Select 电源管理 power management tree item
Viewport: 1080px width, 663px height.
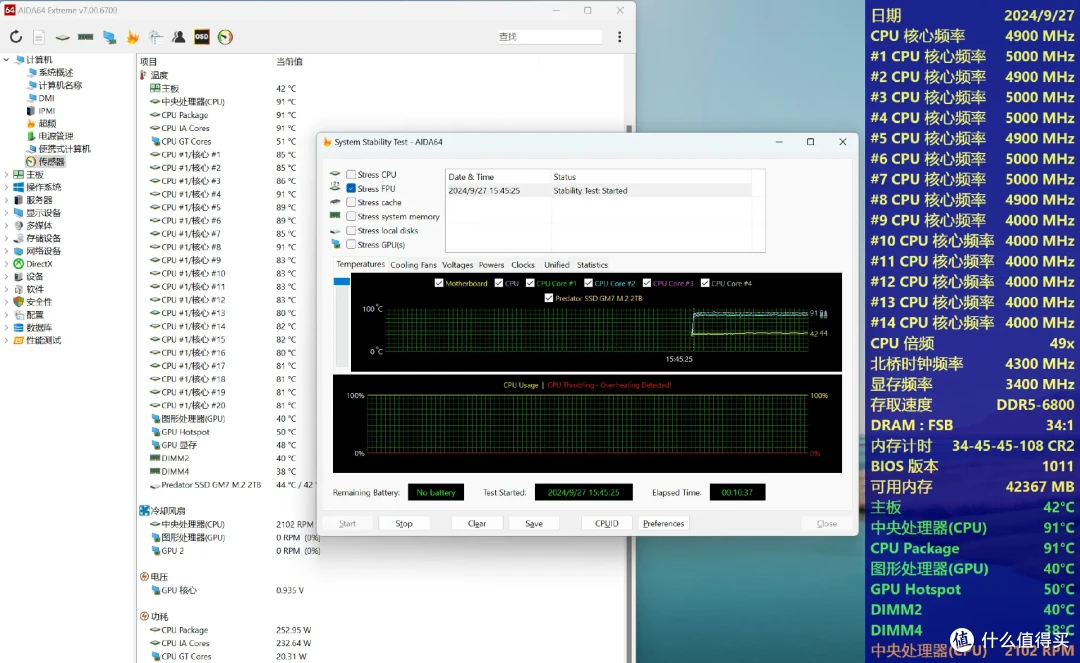(x=50, y=136)
